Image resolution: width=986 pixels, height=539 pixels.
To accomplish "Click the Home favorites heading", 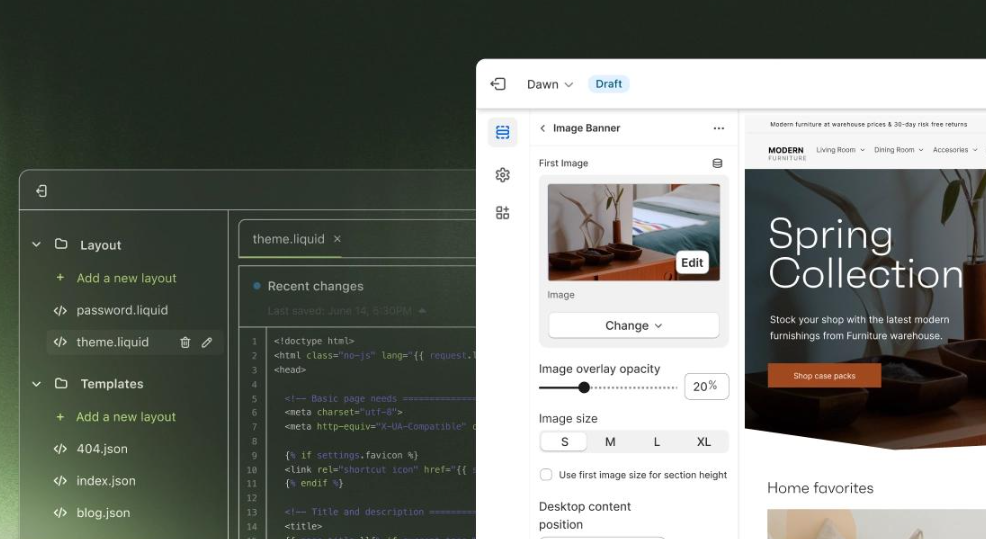I will (x=820, y=488).
